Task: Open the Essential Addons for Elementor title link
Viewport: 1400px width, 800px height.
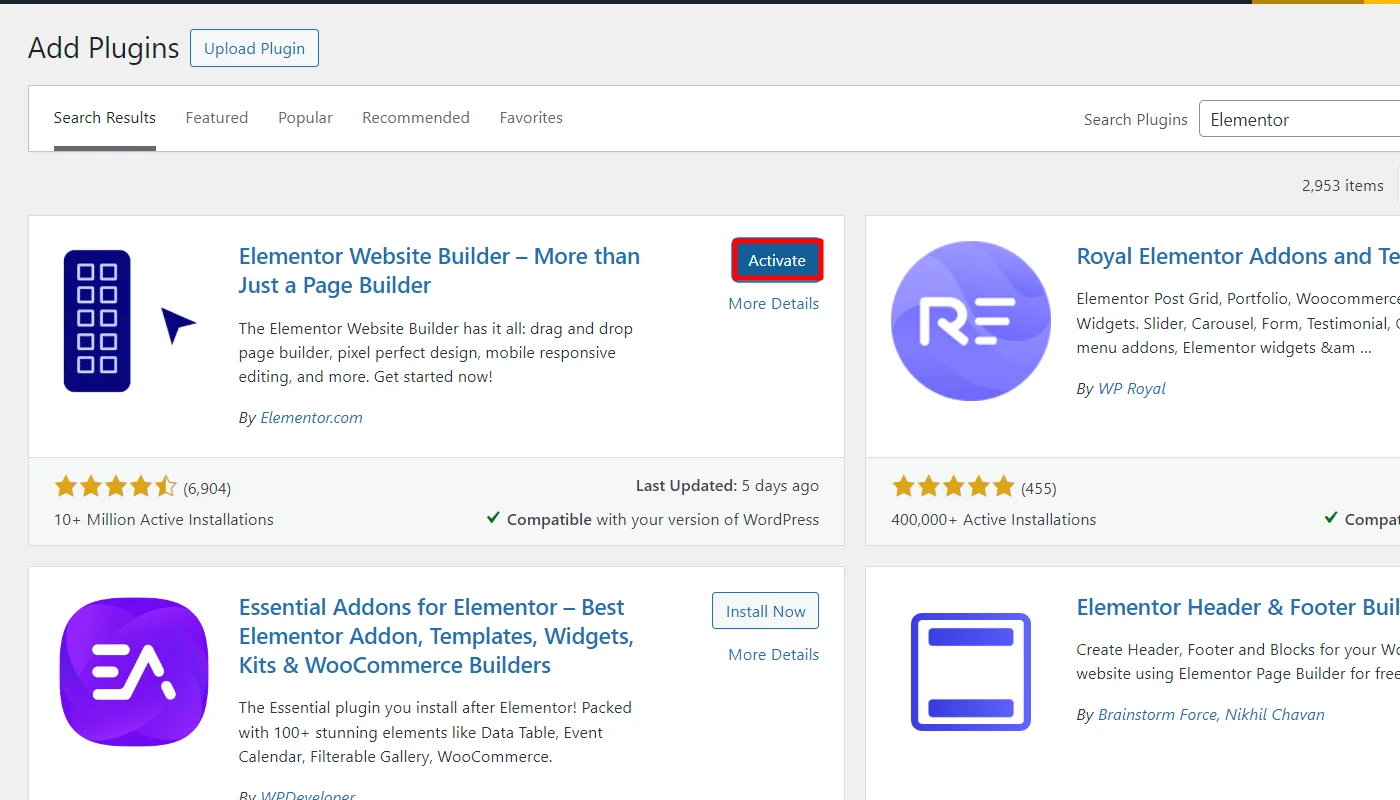Action: (436, 636)
